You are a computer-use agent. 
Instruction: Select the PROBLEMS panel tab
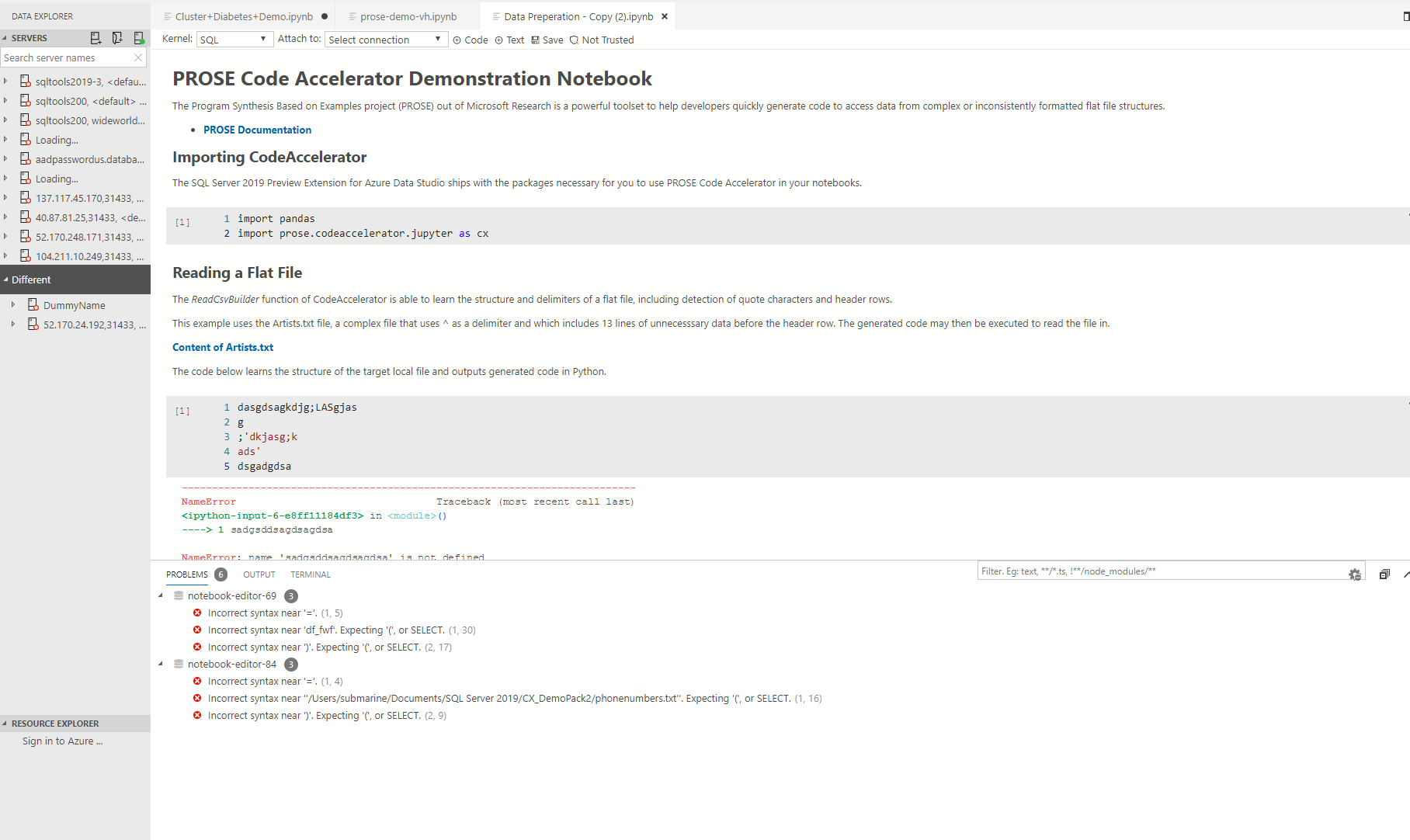click(187, 574)
